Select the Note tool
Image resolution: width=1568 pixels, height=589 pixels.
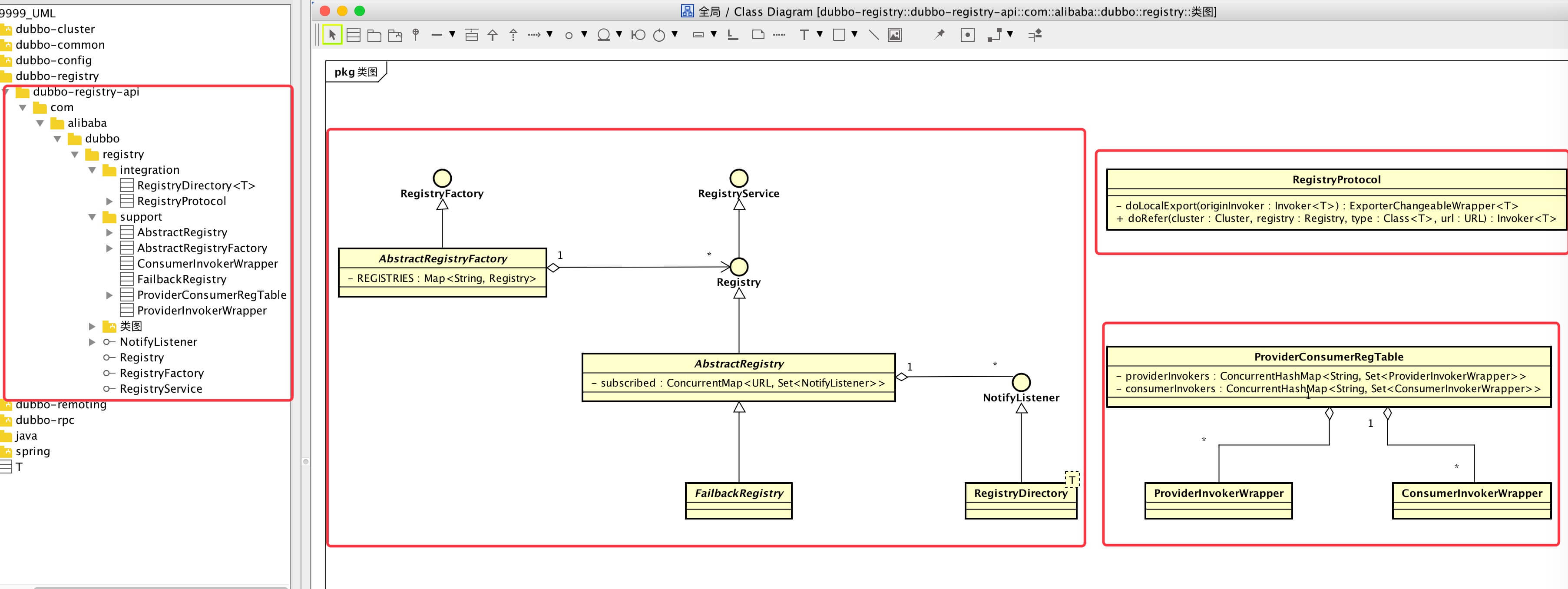coord(758,35)
